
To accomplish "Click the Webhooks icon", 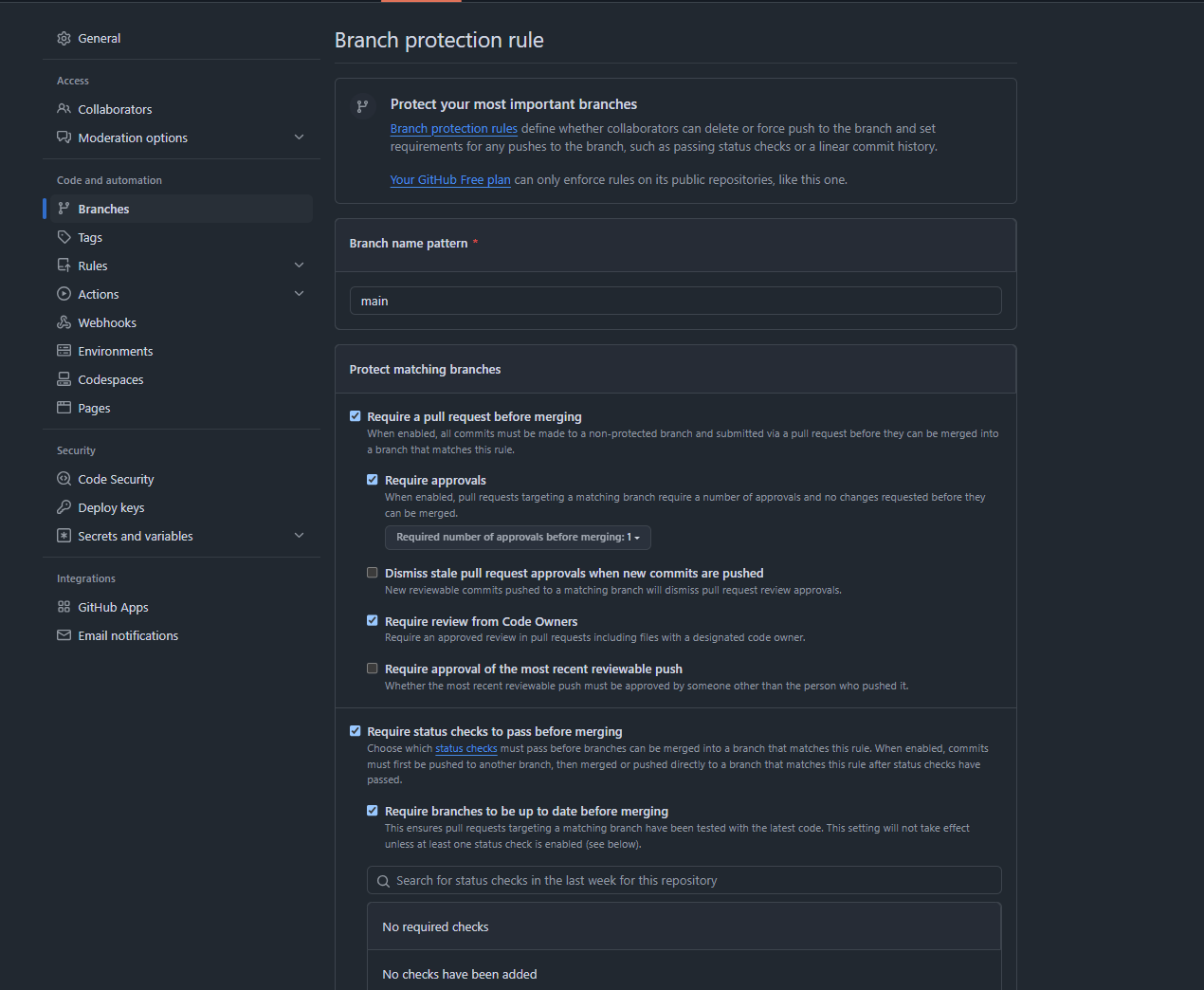I will [x=64, y=322].
